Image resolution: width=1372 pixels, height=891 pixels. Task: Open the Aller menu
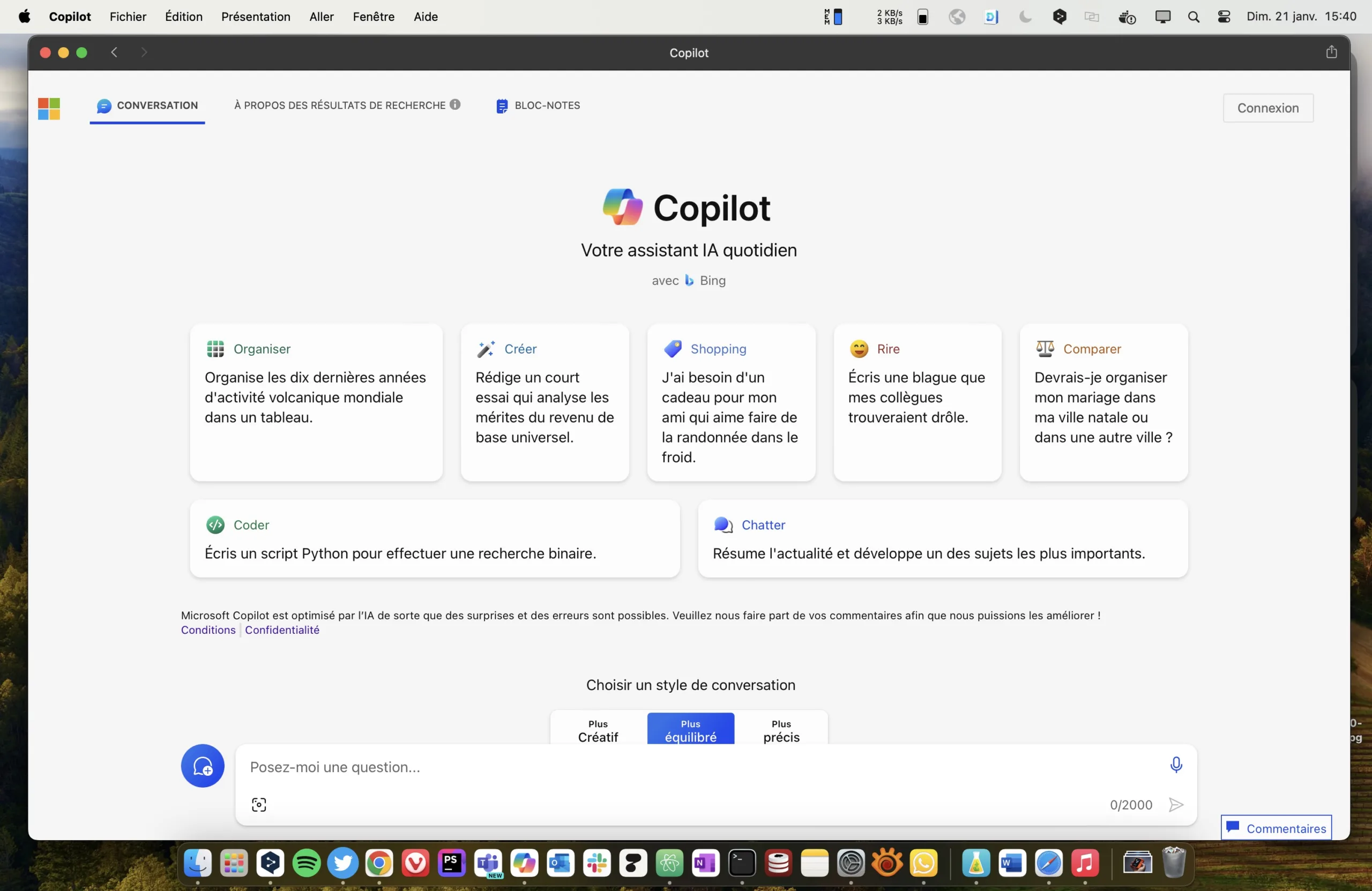(x=322, y=17)
